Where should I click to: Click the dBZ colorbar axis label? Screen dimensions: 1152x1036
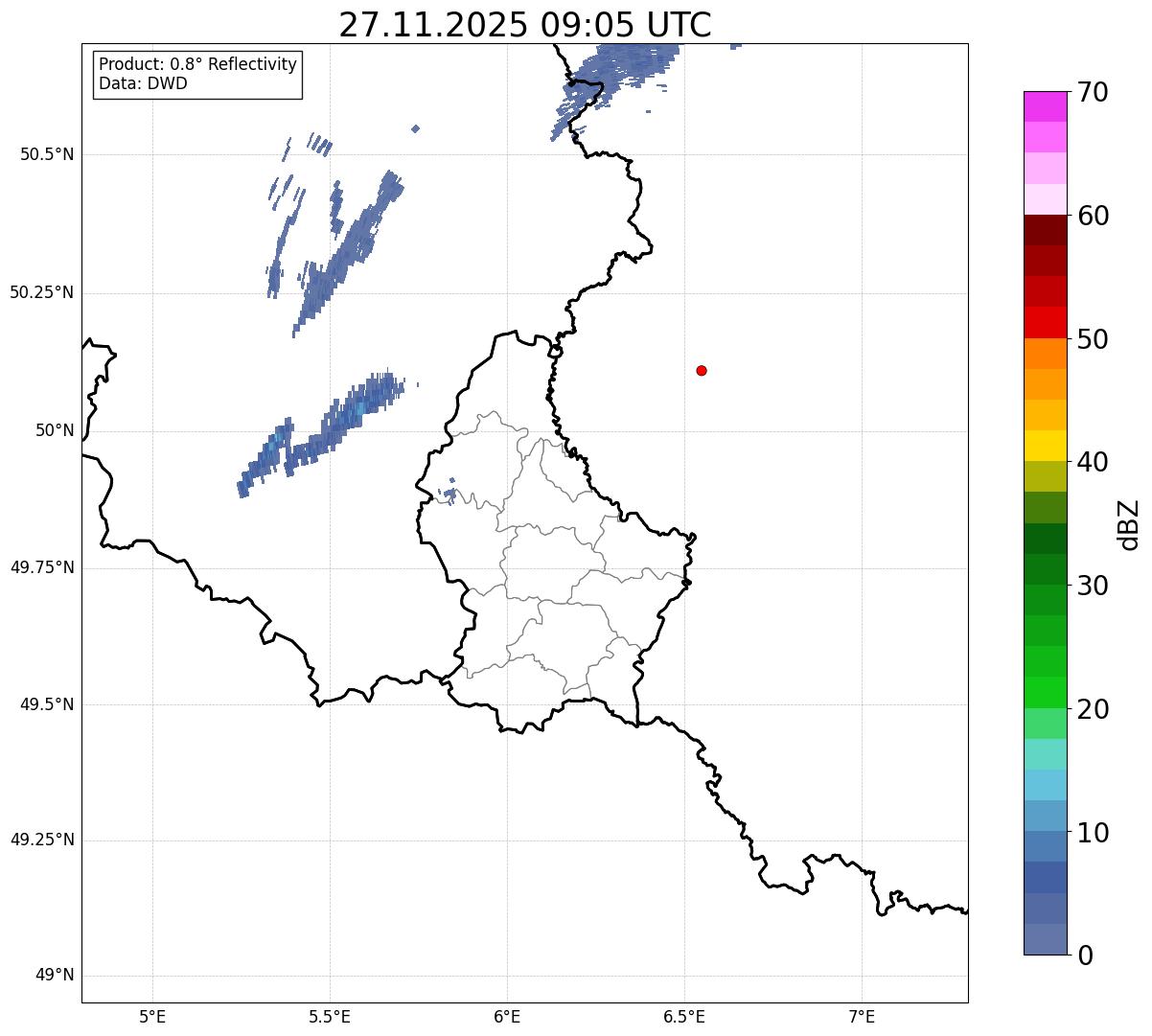(1129, 524)
